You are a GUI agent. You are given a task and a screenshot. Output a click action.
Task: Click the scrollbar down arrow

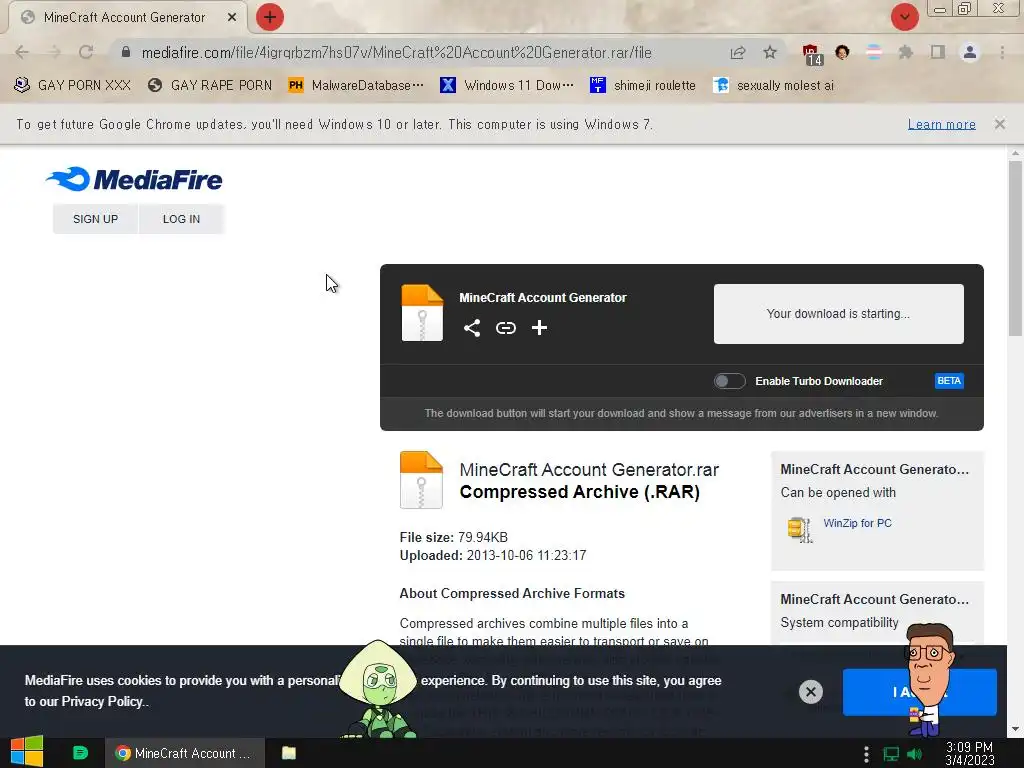click(x=1015, y=729)
